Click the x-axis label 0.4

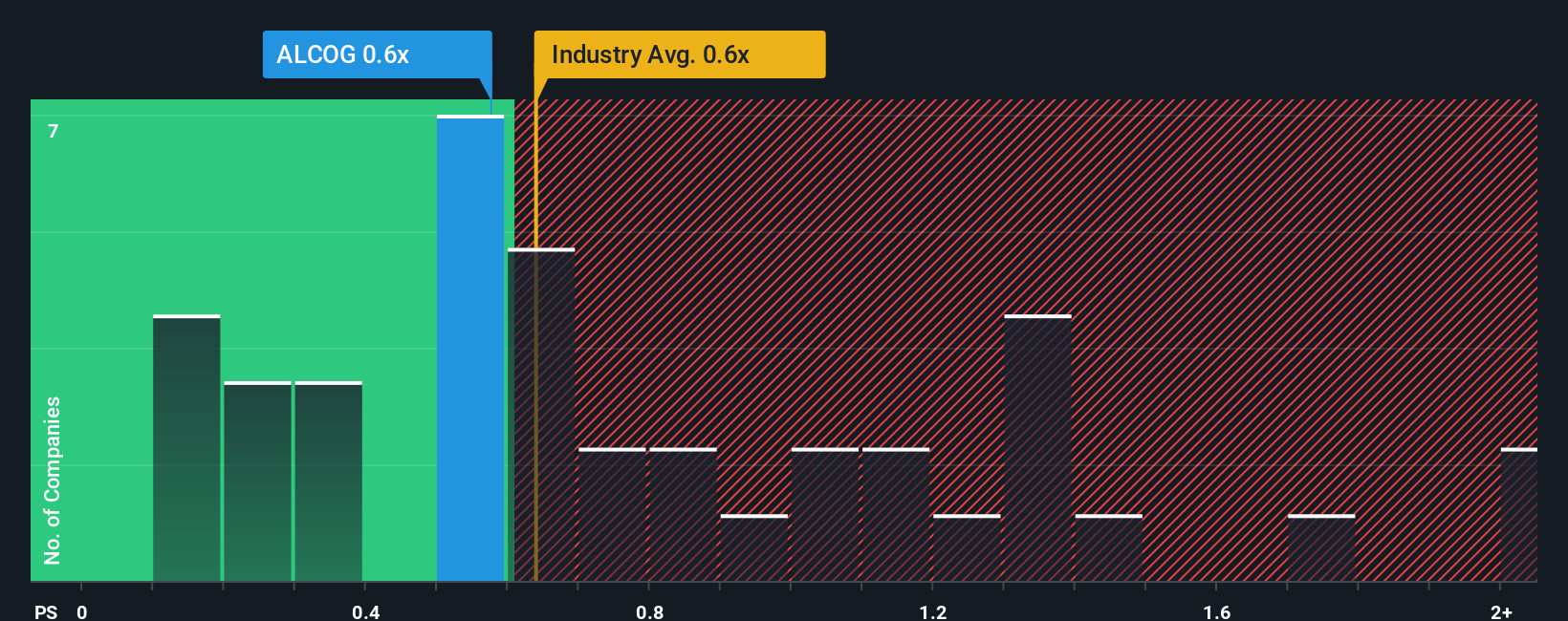pyautogui.click(x=365, y=611)
